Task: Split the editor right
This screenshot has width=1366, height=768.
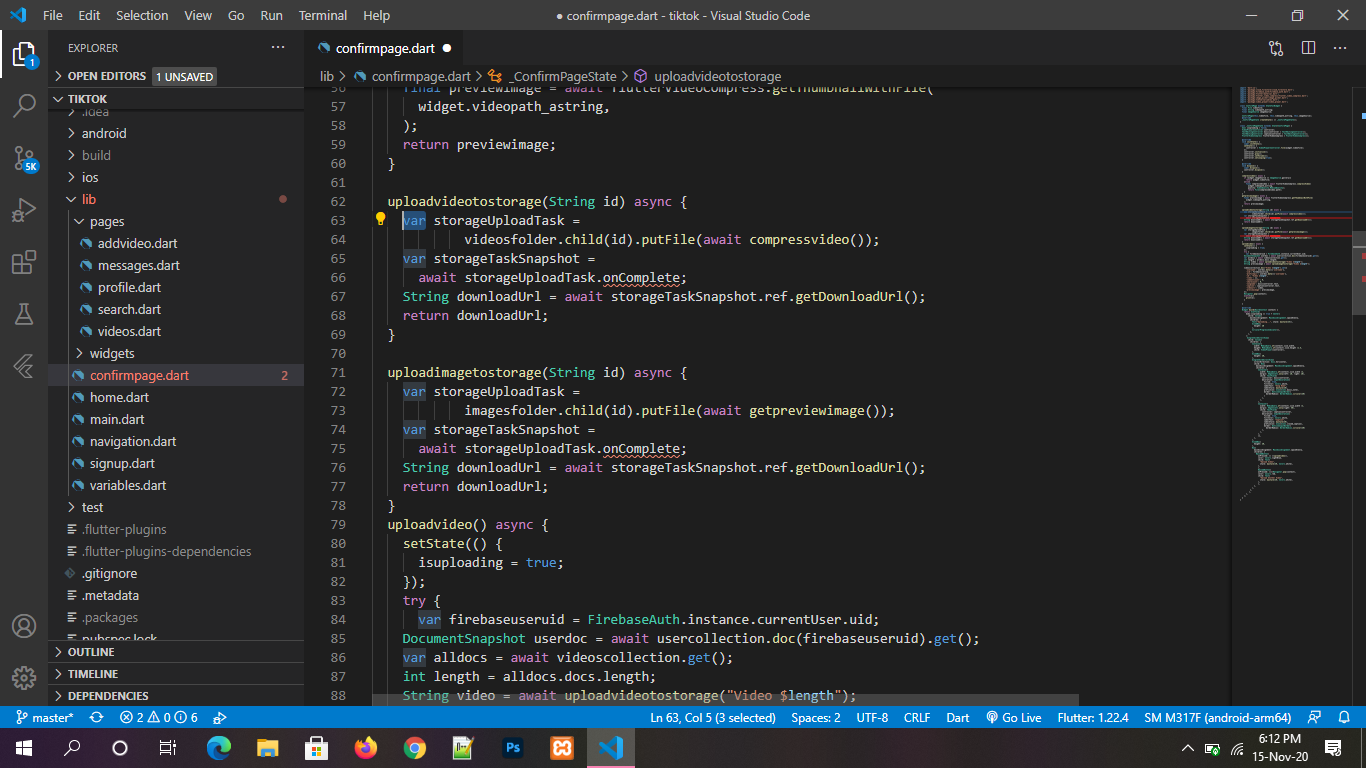Action: 1308,47
